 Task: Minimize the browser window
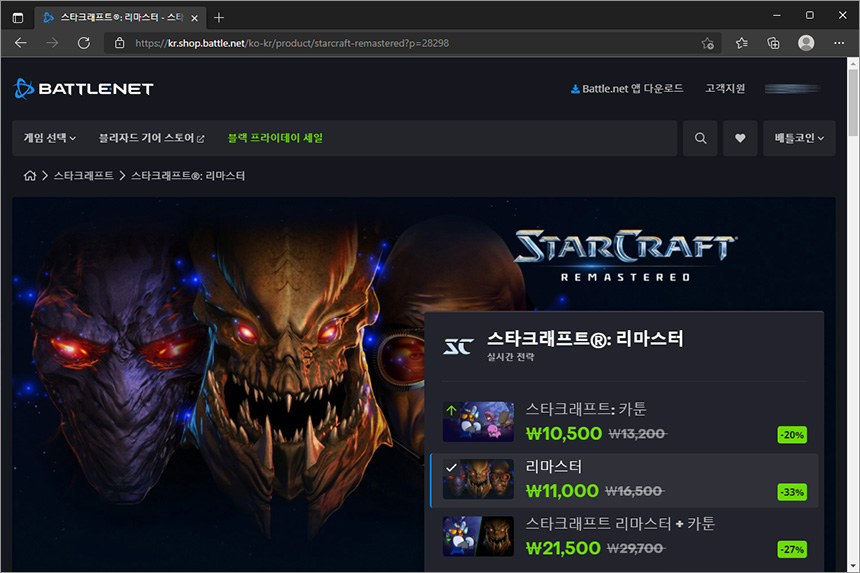777,15
